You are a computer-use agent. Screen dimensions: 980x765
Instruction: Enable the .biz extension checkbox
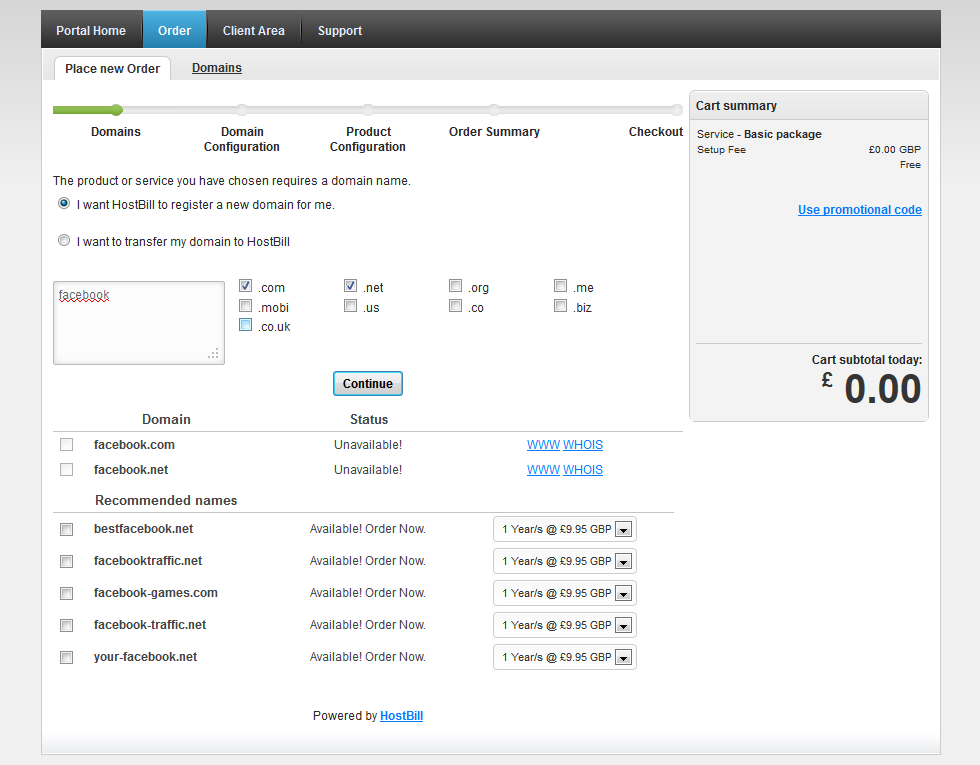pyautogui.click(x=561, y=306)
